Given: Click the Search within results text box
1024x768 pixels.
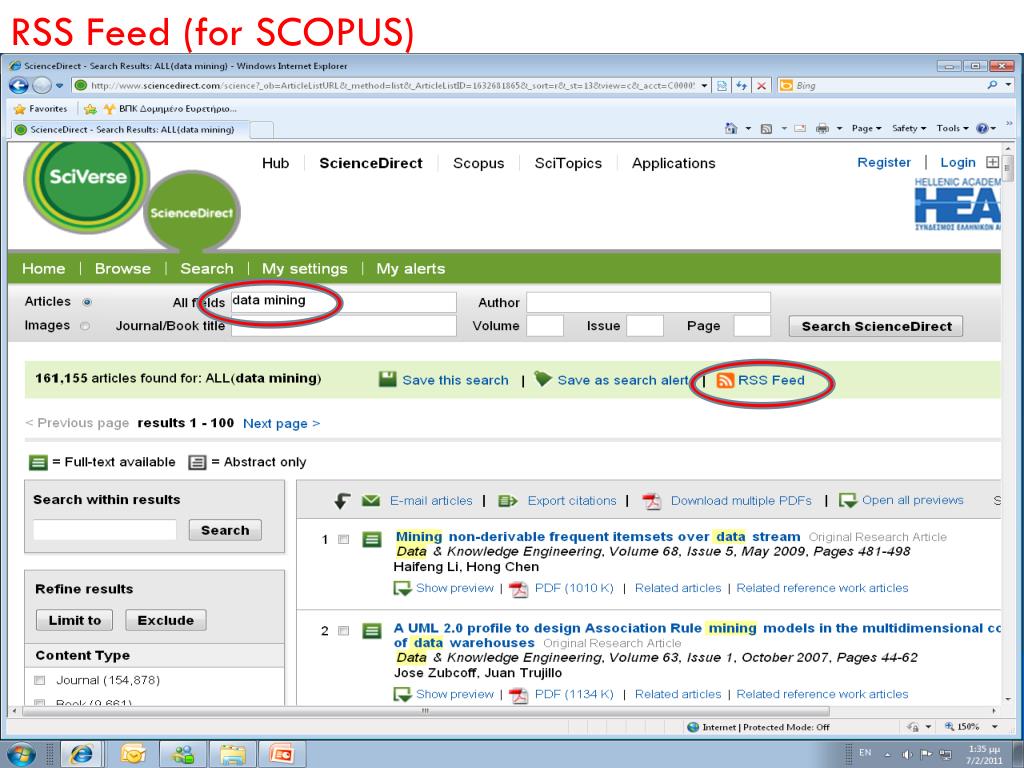Looking at the screenshot, I should click(104, 530).
